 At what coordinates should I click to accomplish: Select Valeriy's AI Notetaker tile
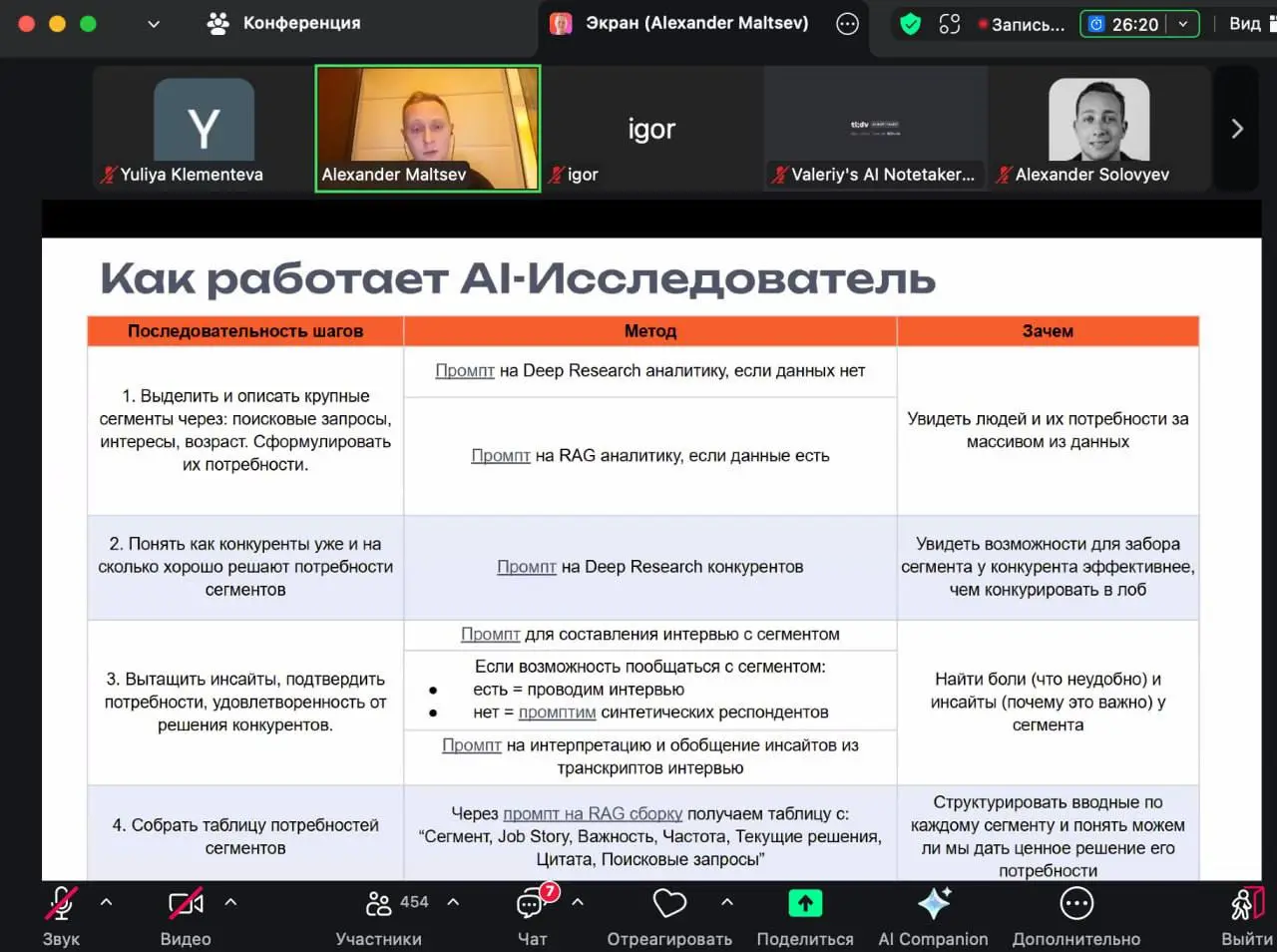[875, 129]
